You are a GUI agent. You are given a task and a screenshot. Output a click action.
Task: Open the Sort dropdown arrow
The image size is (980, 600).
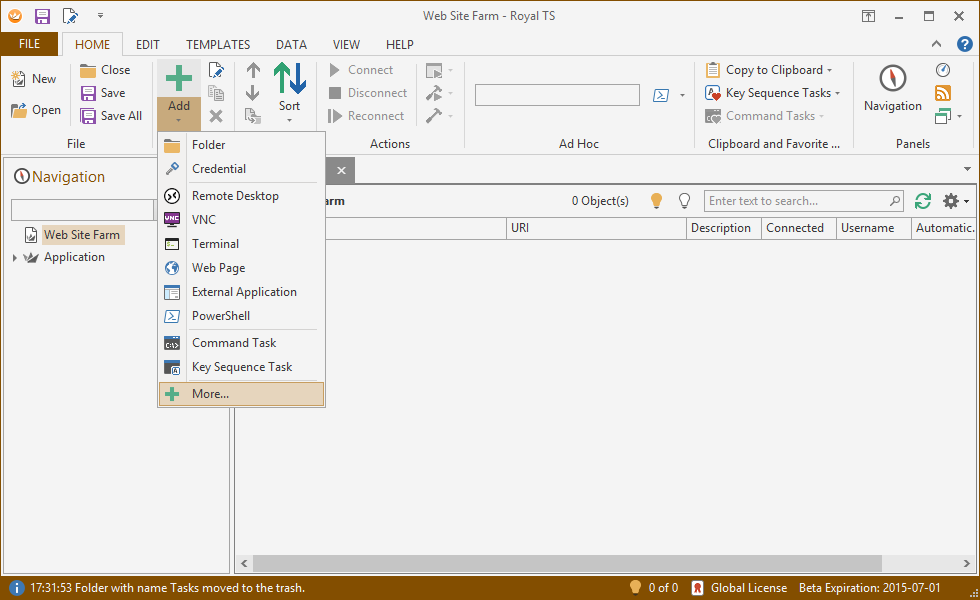289,119
